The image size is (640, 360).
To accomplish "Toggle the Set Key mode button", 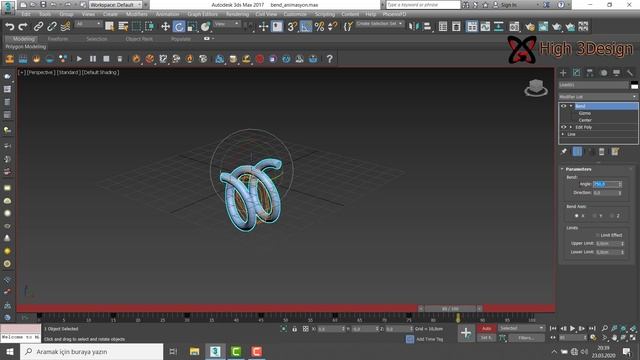I will 486,338.
